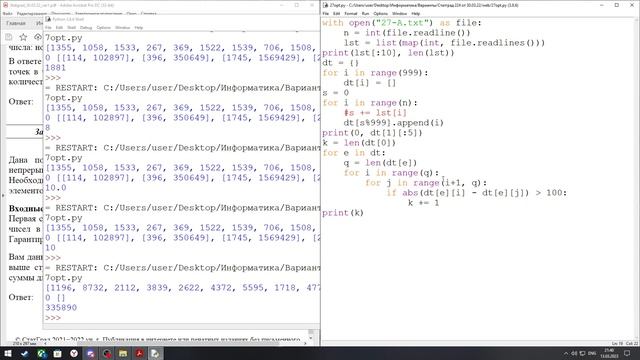Open Window menu in the 27opt.py editor
Screen dimensions: 640x360
pyautogui.click(x=400, y=13)
